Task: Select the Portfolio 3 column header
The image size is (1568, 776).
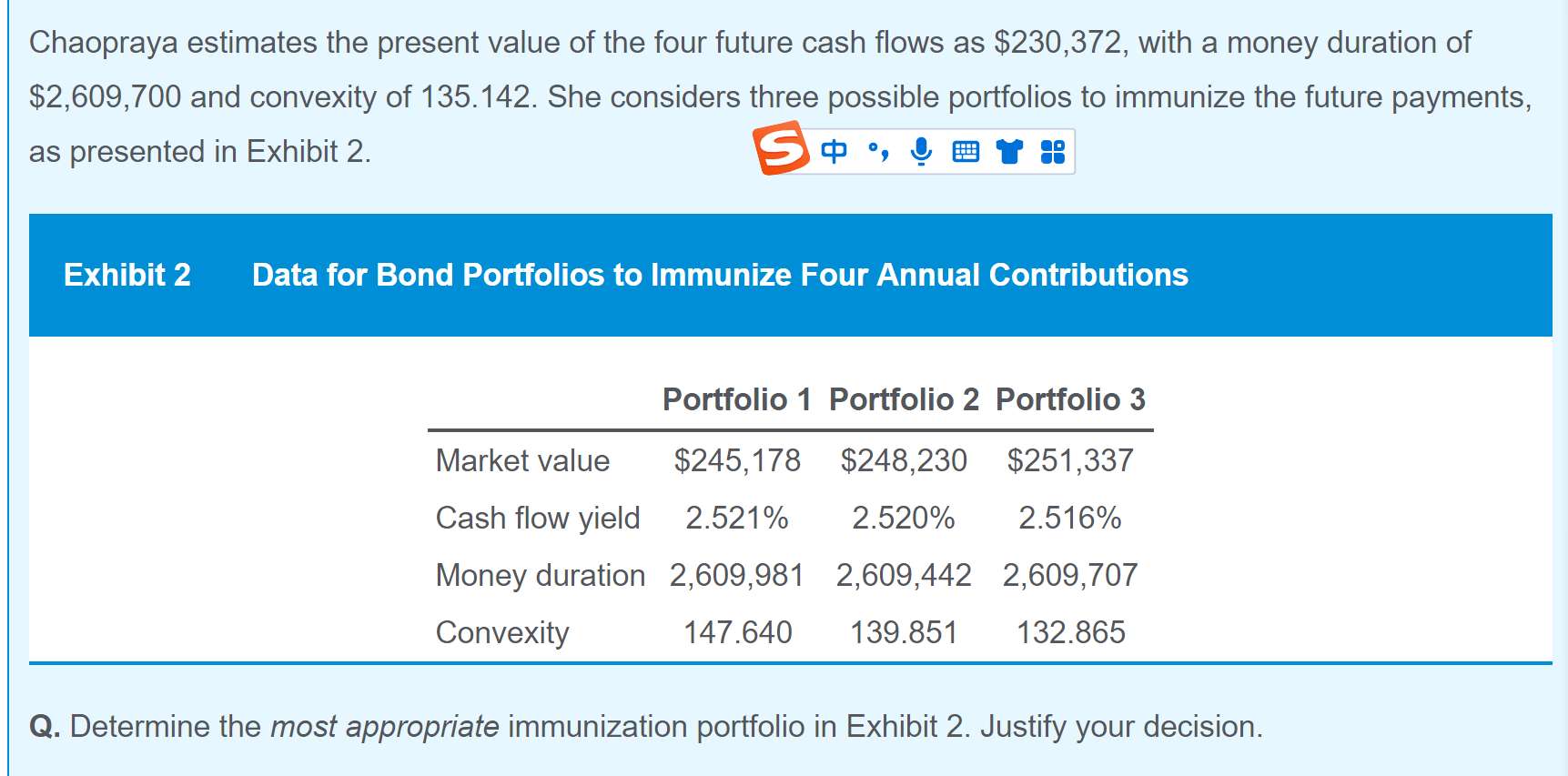Action: pyautogui.click(x=1070, y=399)
